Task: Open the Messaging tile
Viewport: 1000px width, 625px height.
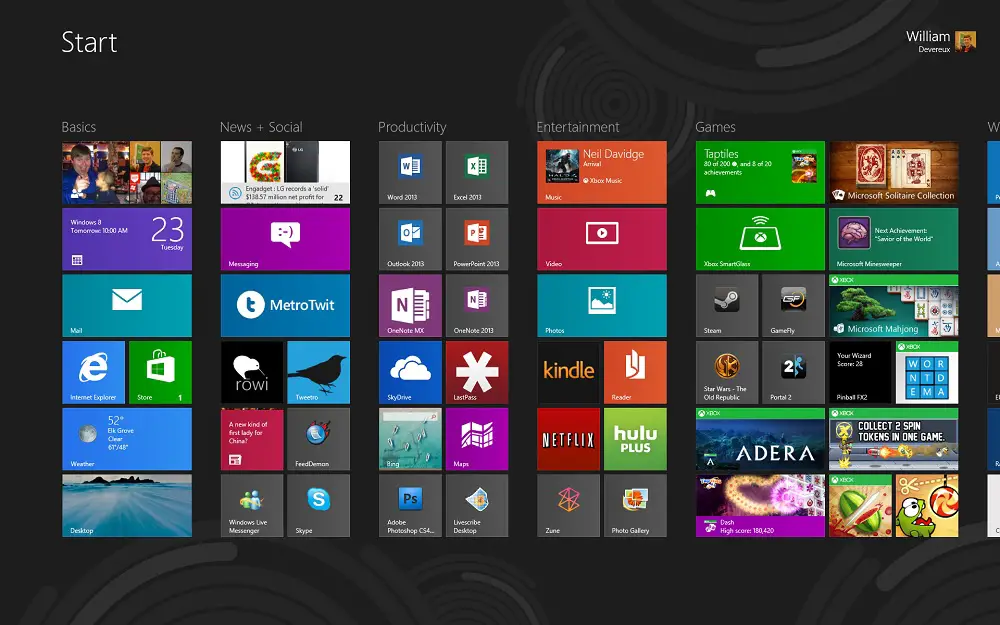Action: pyautogui.click(x=285, y=239)
